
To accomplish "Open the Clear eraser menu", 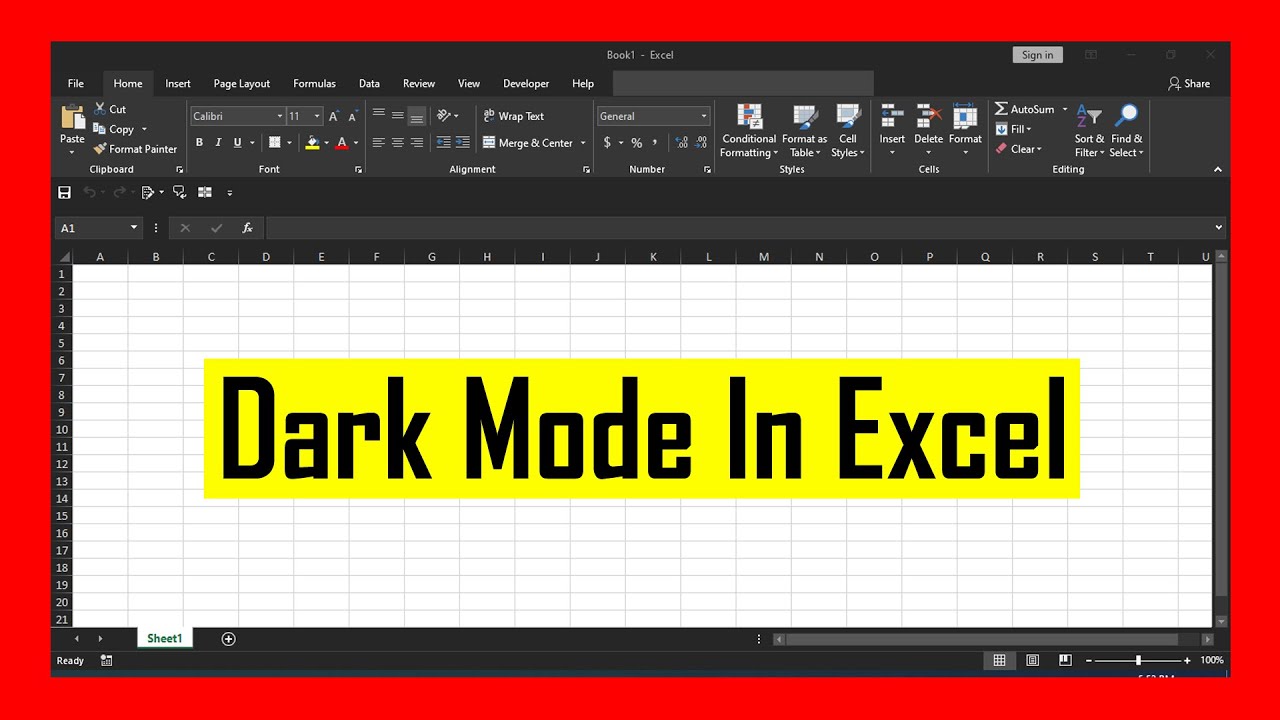I will click(x=1018, y=149).
